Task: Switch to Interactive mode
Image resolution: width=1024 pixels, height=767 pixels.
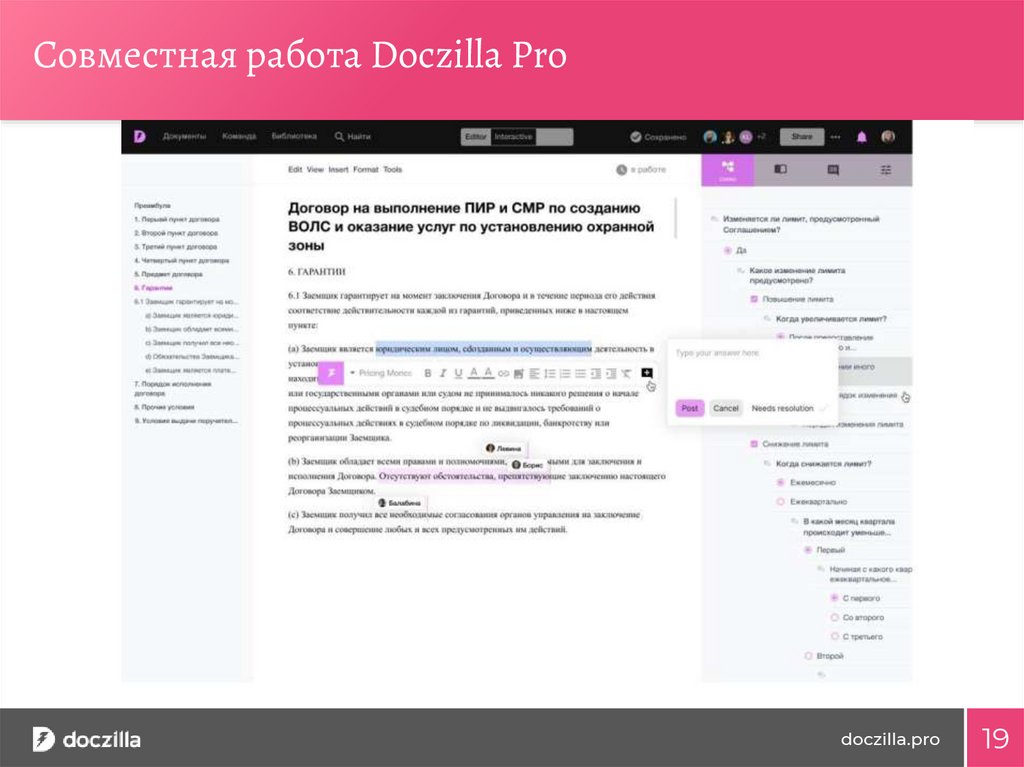Action: pos(513,137)
